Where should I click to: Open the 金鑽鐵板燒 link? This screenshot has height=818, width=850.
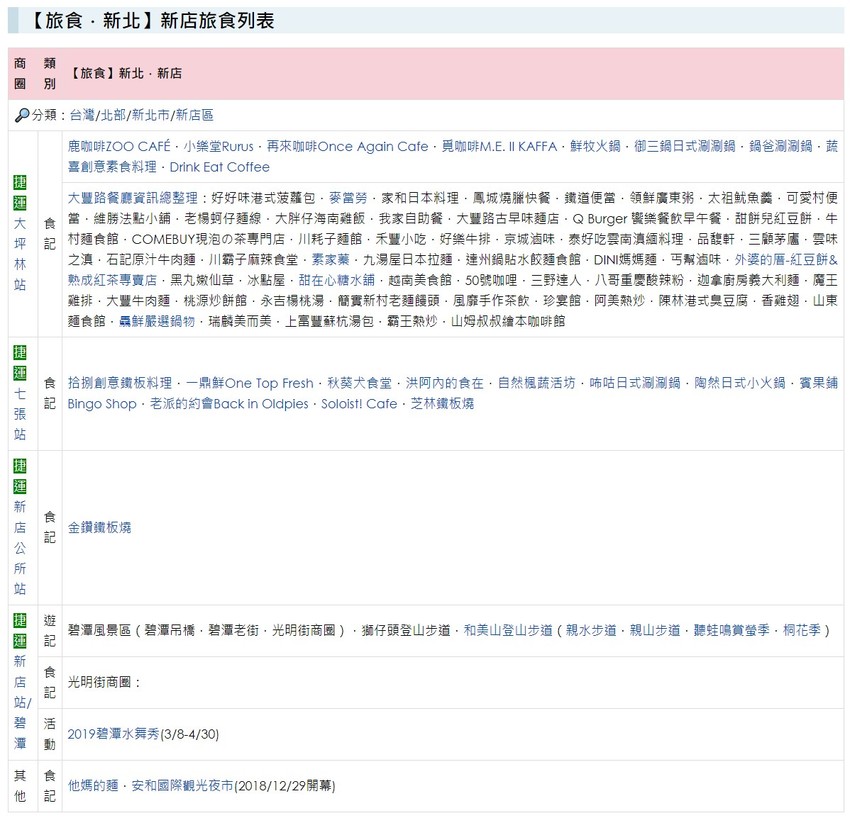tap(99, 527)
